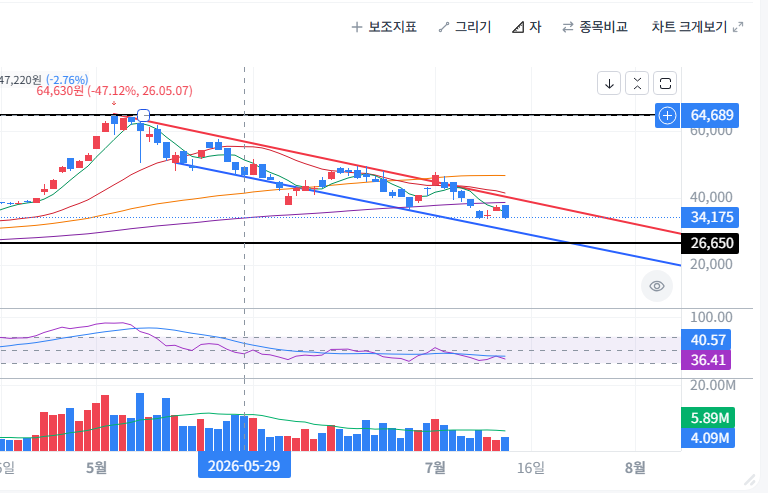Click the green 5.89M volume label

coord(708,418)
